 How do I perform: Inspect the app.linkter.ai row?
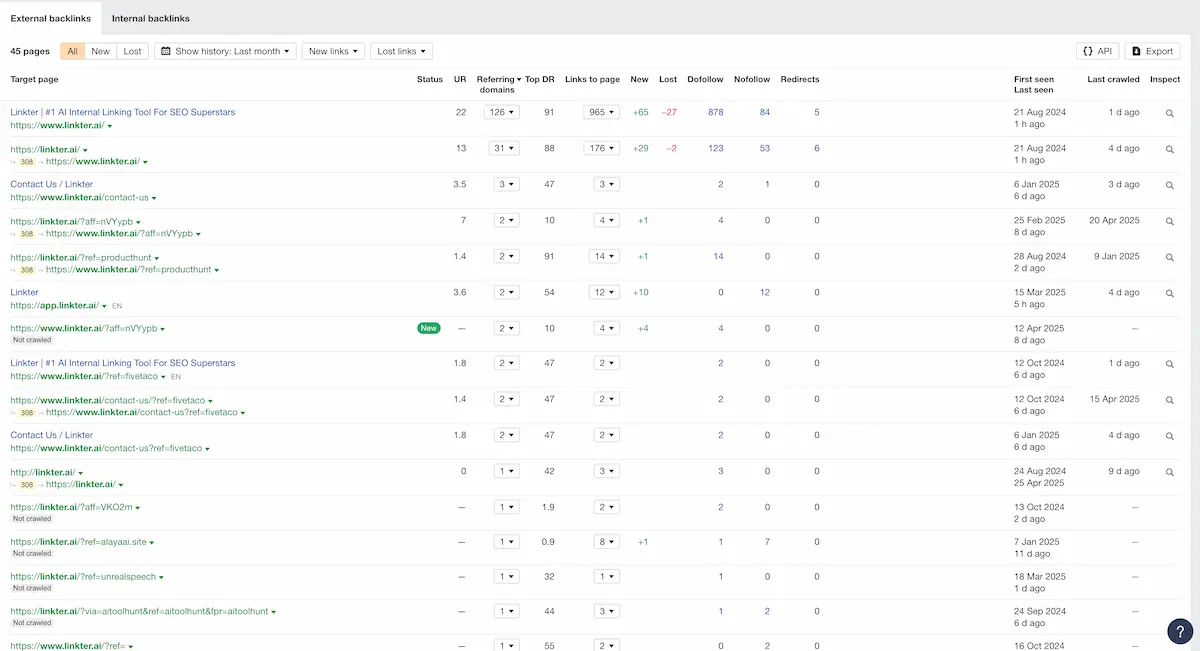1169,293
